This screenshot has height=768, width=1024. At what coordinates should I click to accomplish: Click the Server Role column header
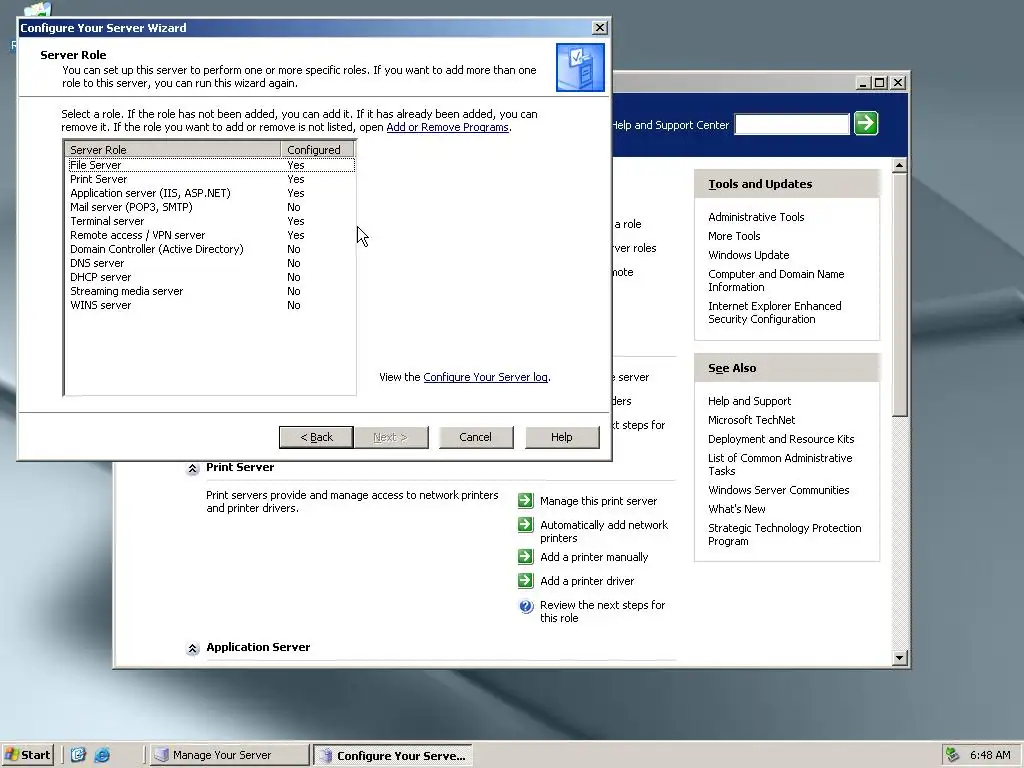[x=173, y=150]
